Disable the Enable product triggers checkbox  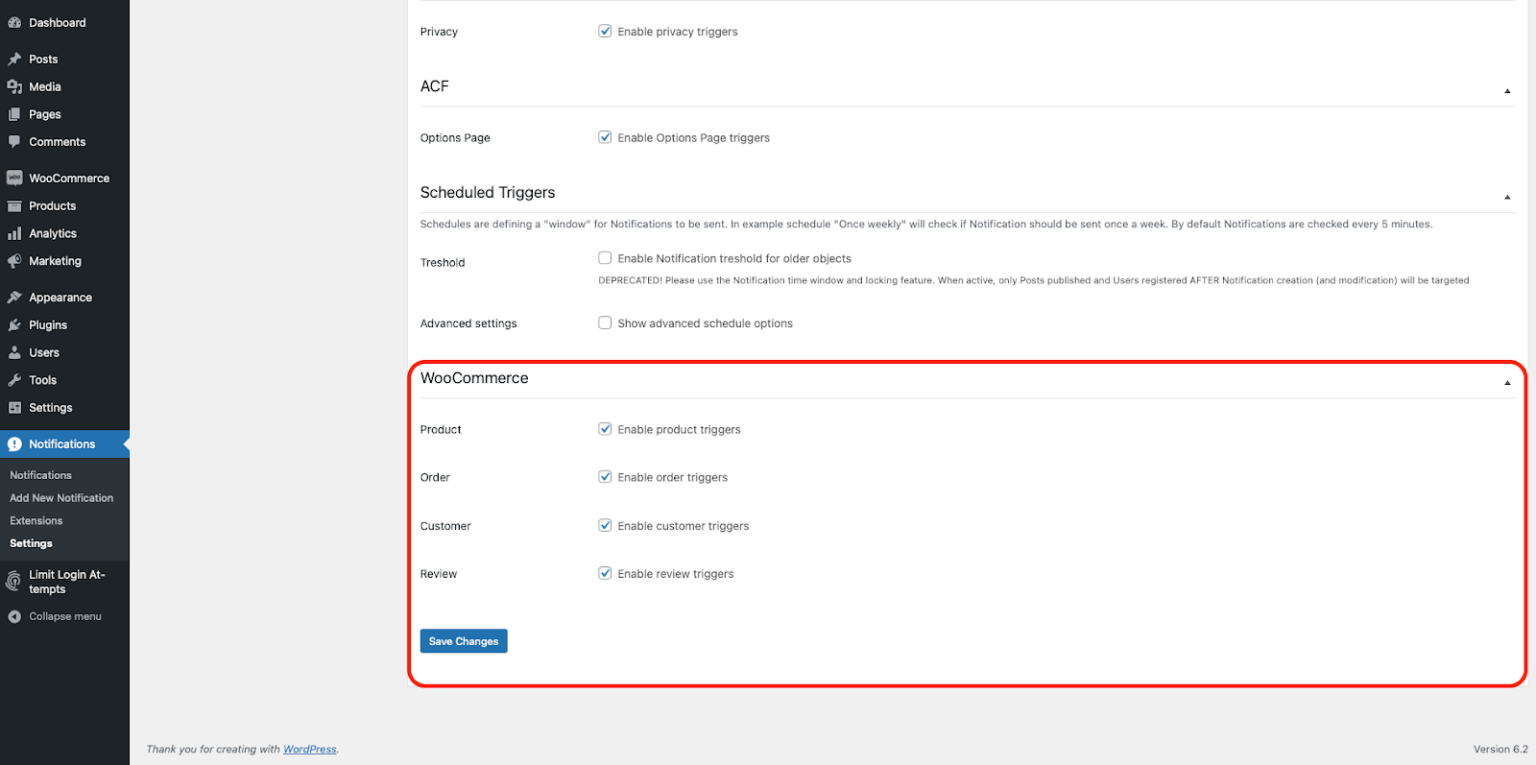[x=605, y=428]
